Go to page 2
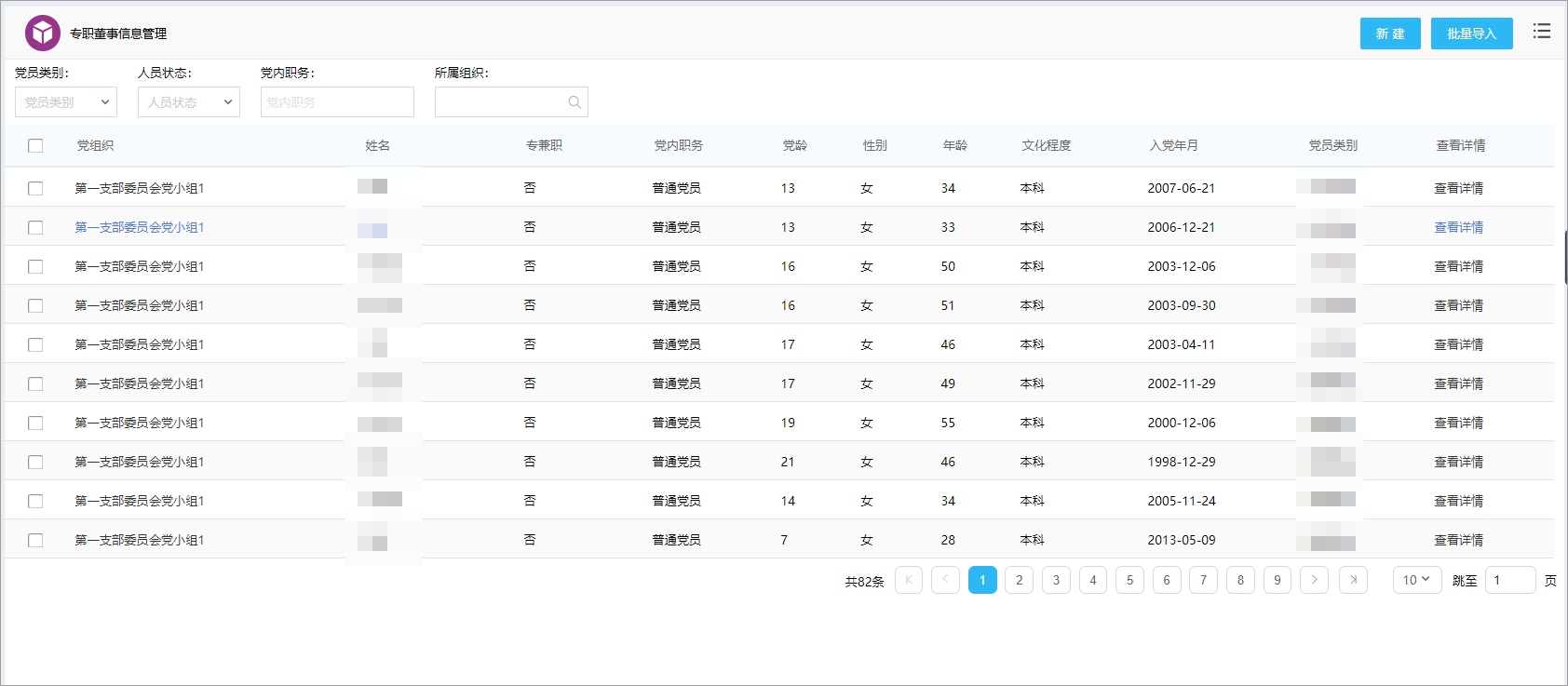This screenshot has height=686, width=1568. click(x=1020, y=580)
